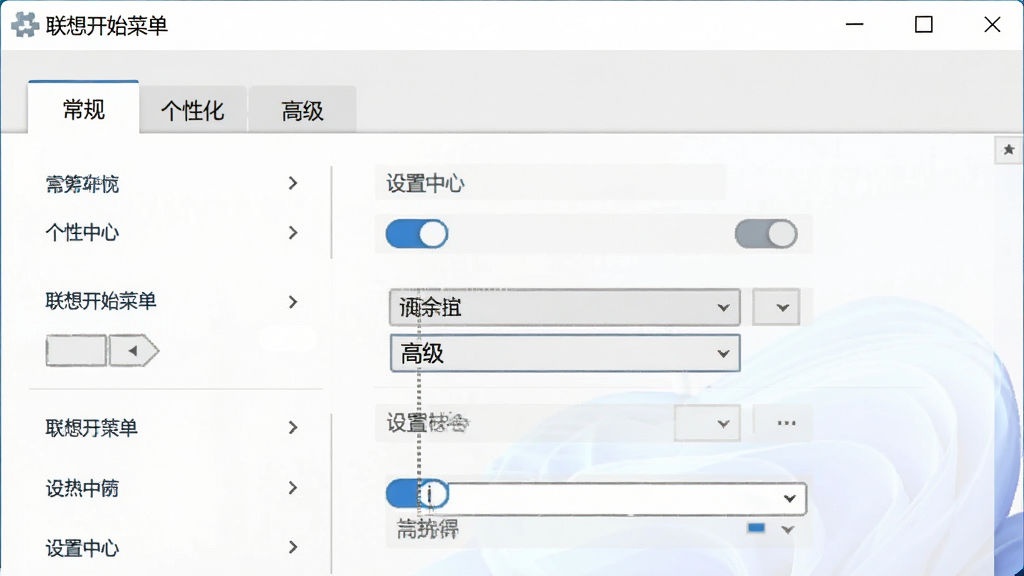Viewport: 1024px width, 576px height.
Task: Click the left-pointing arrow tag button
Action: coord(134,351)
